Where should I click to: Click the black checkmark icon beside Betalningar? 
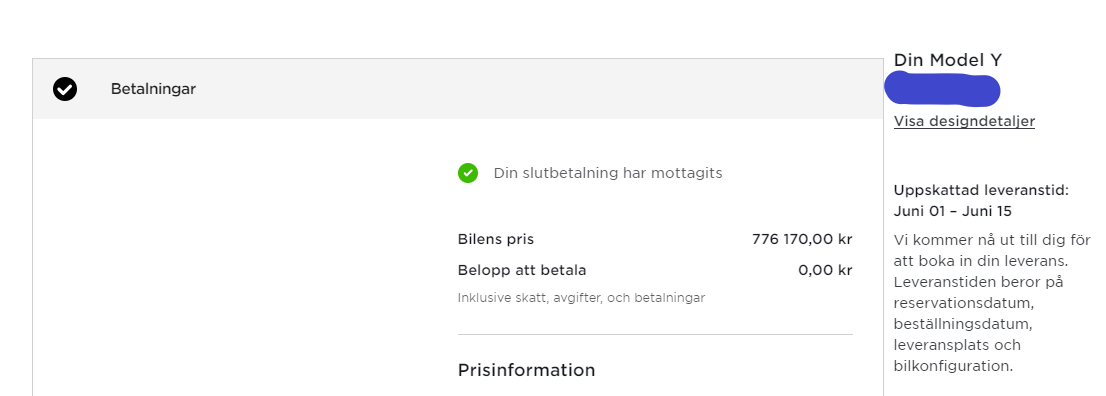pos(65,89)
